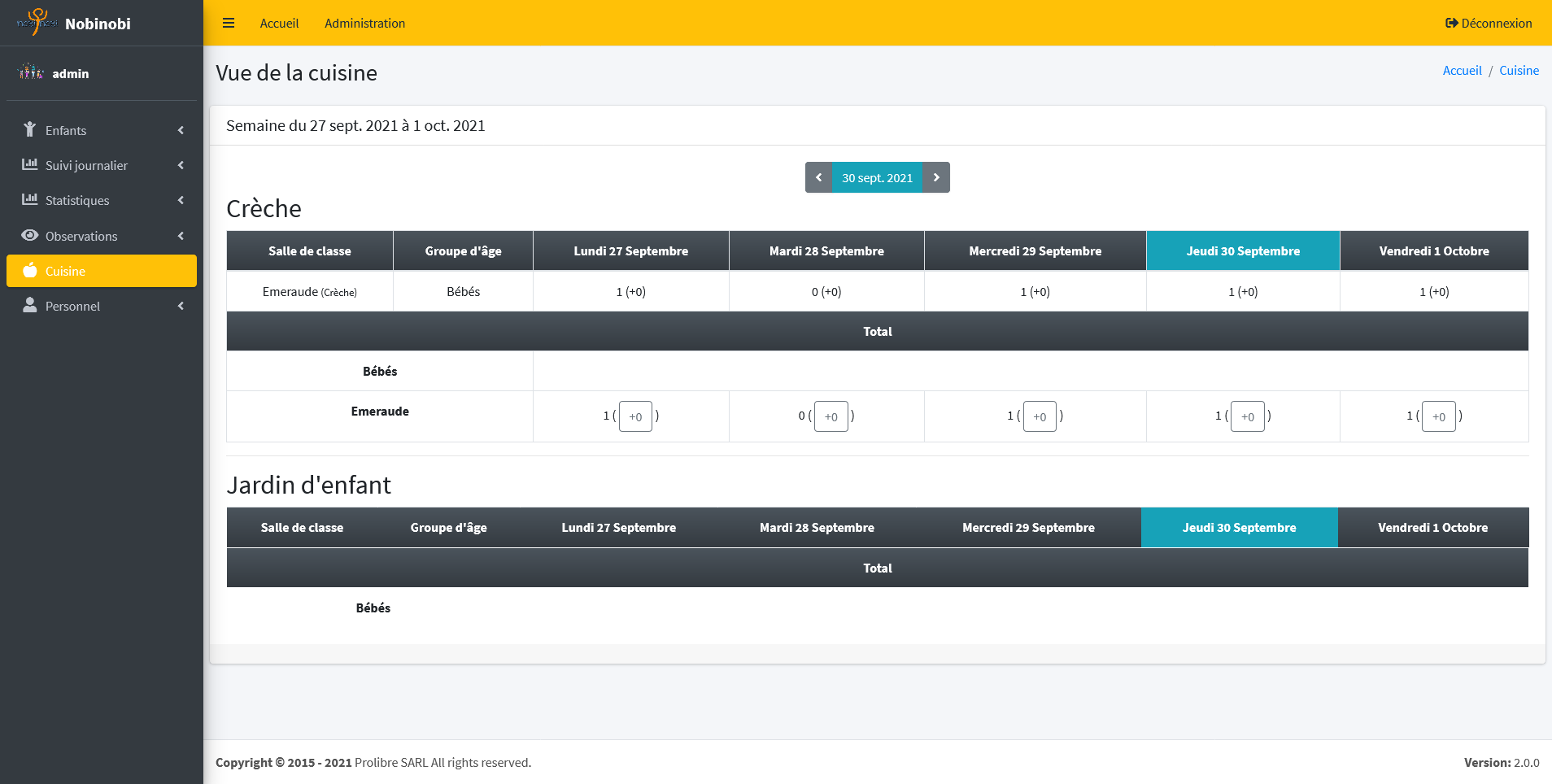Image resolution: width=1552 pixels, height=784 pixels.
Task: Click the Nobinobi logo image
Action: coord(37,23)
